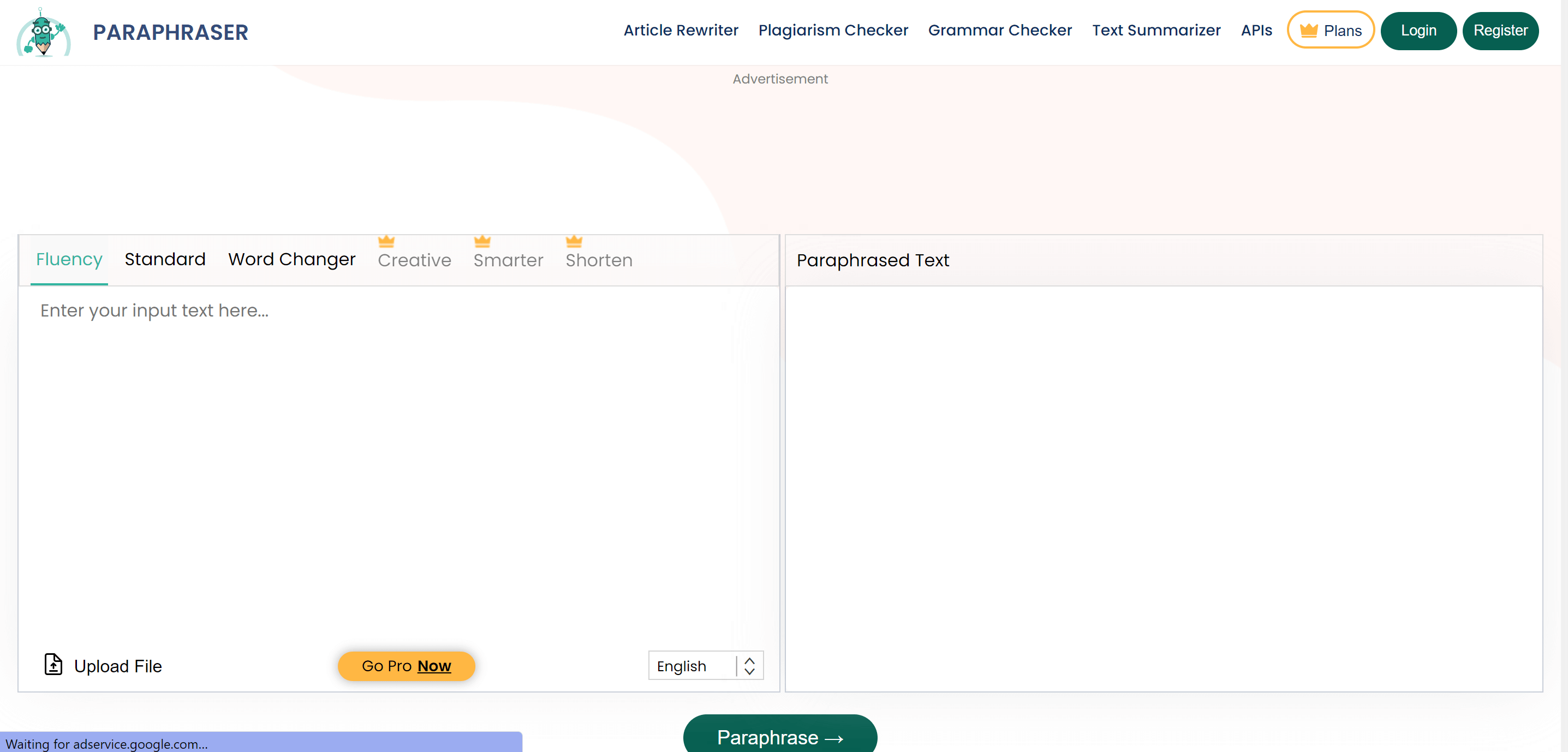Click the Paraphraser robot pencil logo

point(43,33)
